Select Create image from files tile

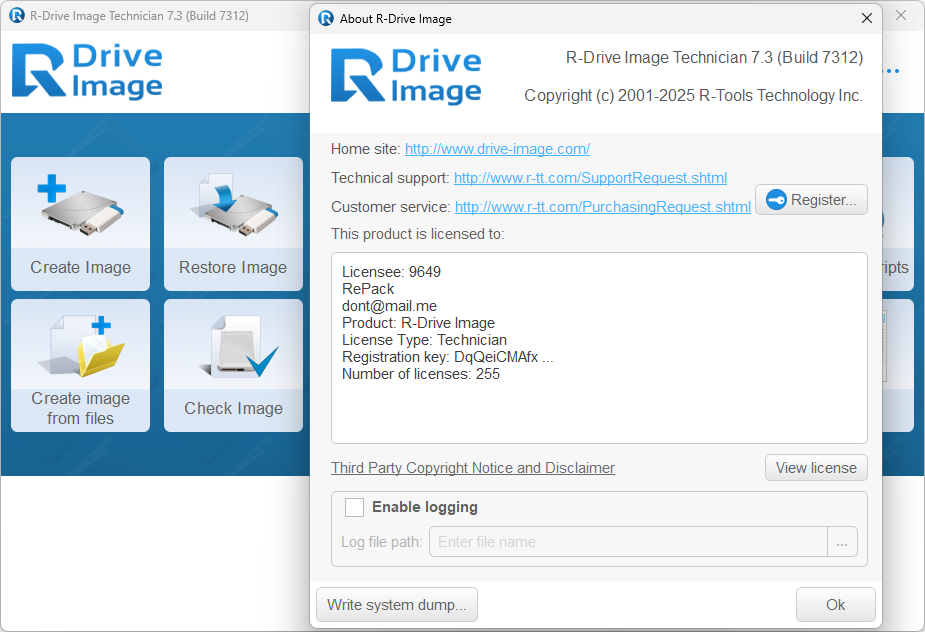coord(80,365)
